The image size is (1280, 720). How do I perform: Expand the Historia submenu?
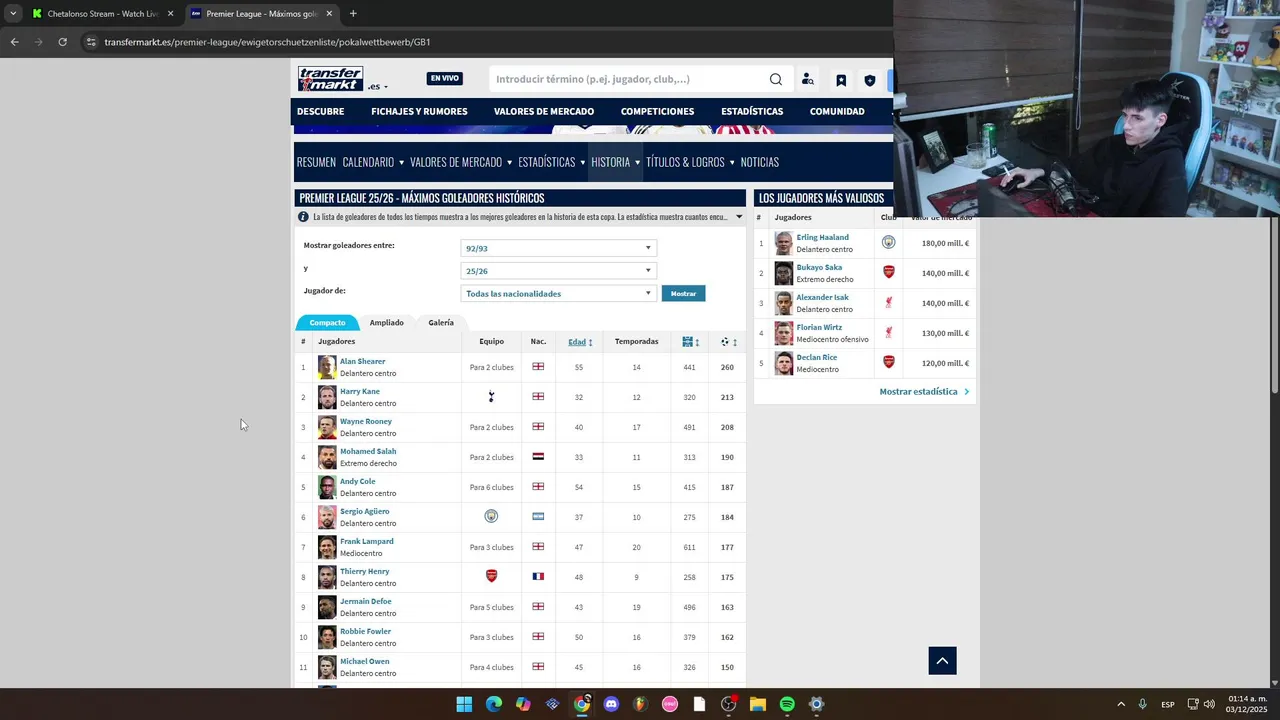click(x=637, y=162)
